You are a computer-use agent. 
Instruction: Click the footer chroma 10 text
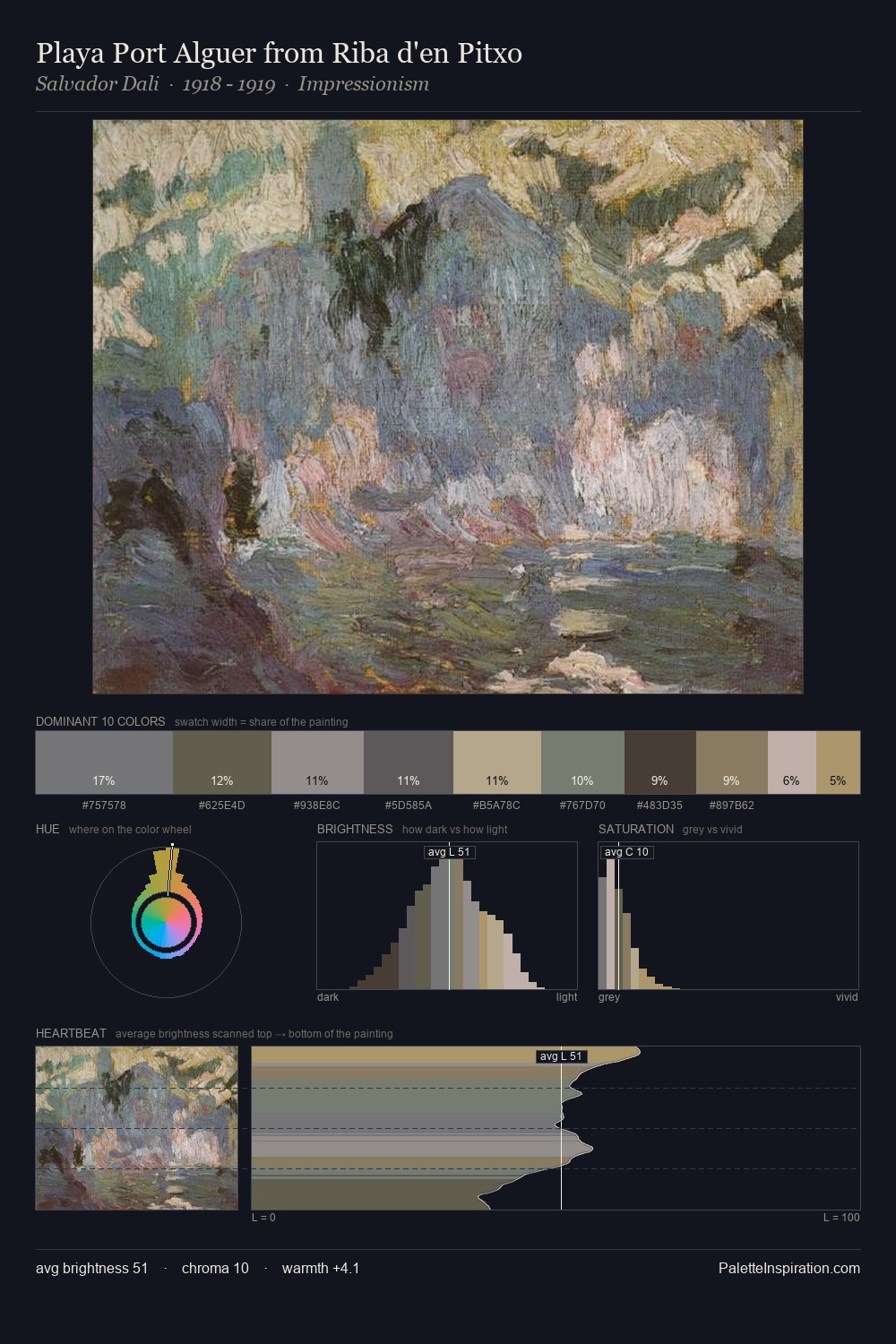click(x=215, y=1268)
